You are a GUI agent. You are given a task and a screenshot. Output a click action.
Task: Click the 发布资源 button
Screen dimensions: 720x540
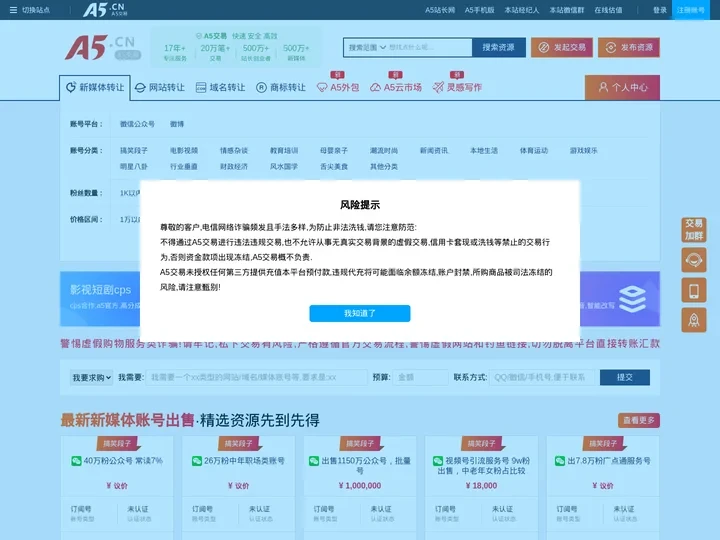tap(629, 47)
